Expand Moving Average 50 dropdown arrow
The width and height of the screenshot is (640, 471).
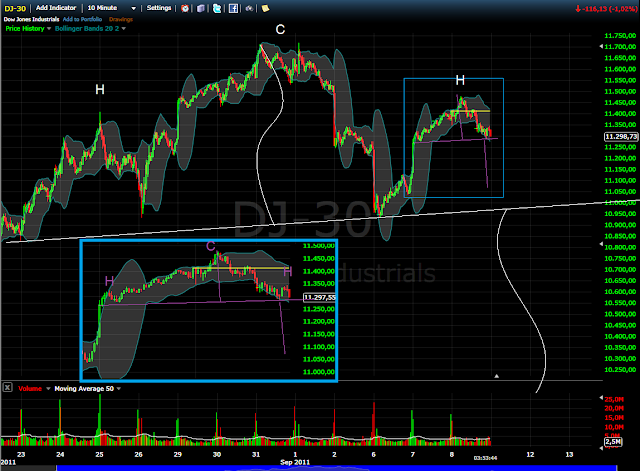[x=119, y=389]
